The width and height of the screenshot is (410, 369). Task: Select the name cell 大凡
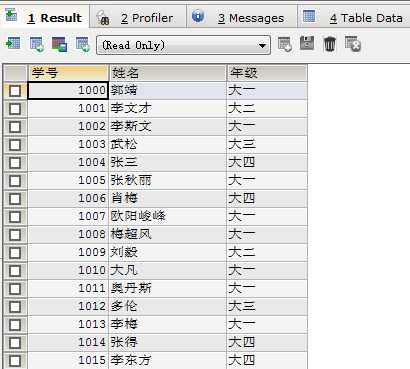pyautogui.click(x=168, y=271)
